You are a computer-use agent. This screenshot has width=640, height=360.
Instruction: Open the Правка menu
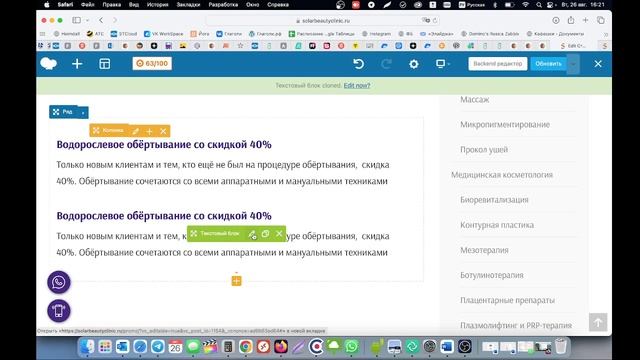coord(111,5)
